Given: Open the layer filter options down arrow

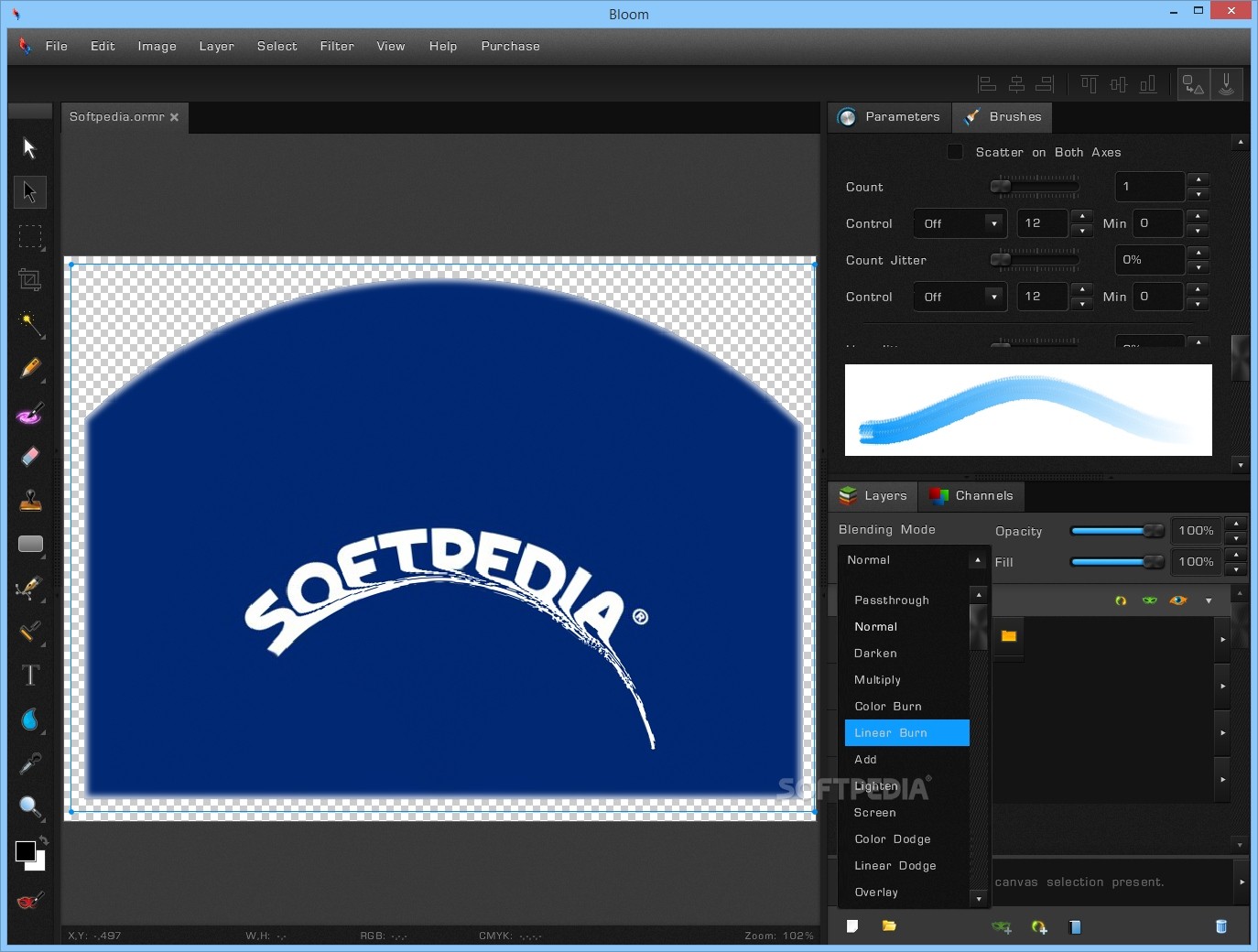Looking at the screenshot, I should point(1209,600).
